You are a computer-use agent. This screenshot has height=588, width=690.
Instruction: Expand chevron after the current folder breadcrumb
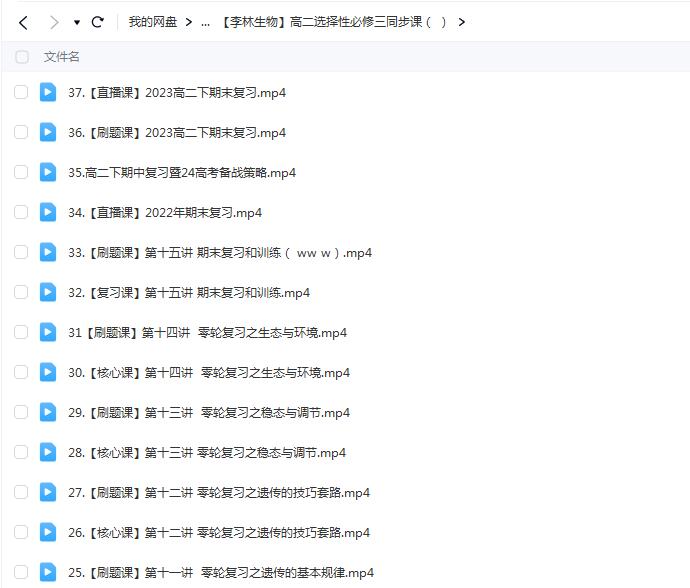(461, 22)
